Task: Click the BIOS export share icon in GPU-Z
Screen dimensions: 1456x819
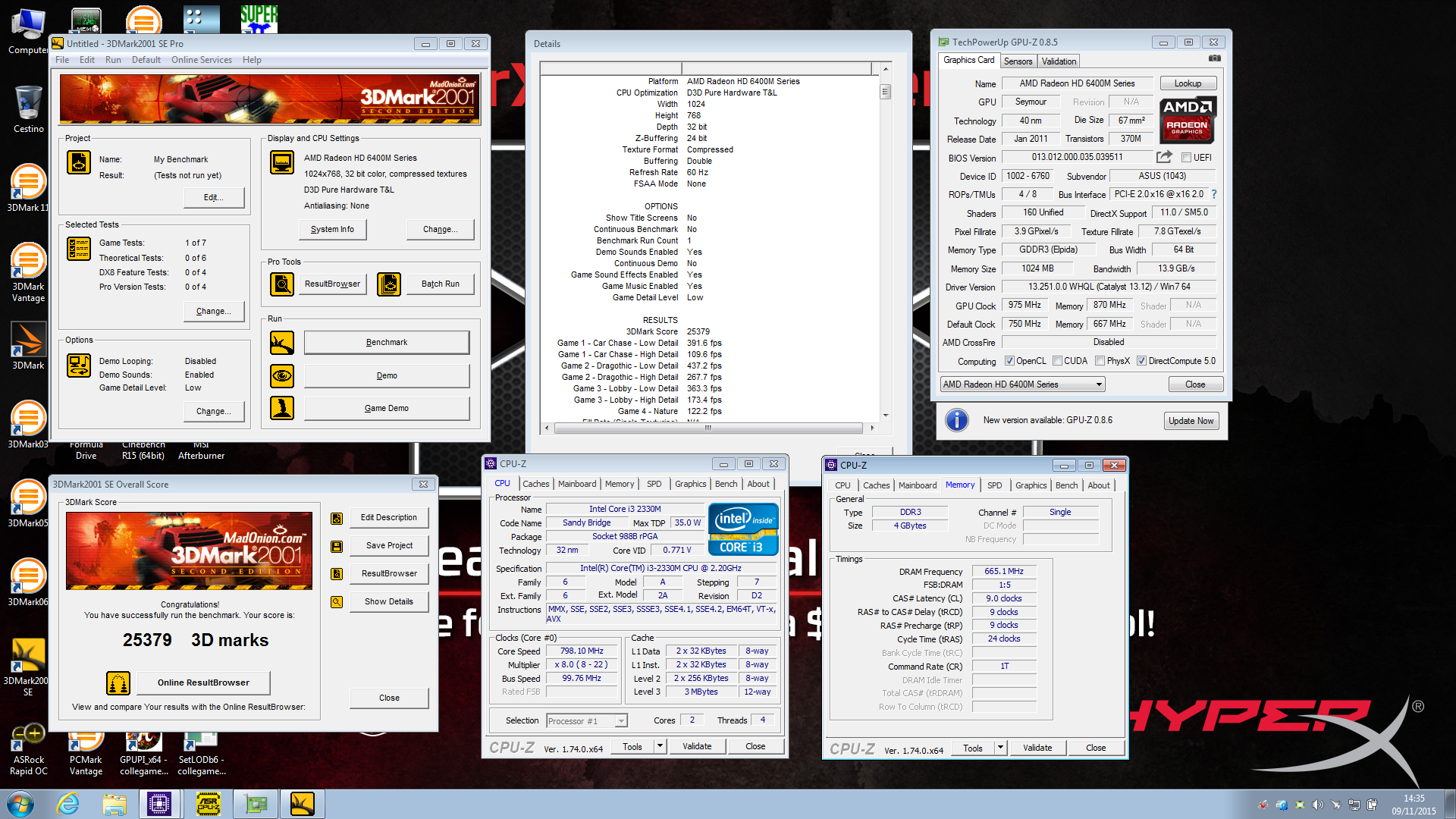Action: (1164, 157)
